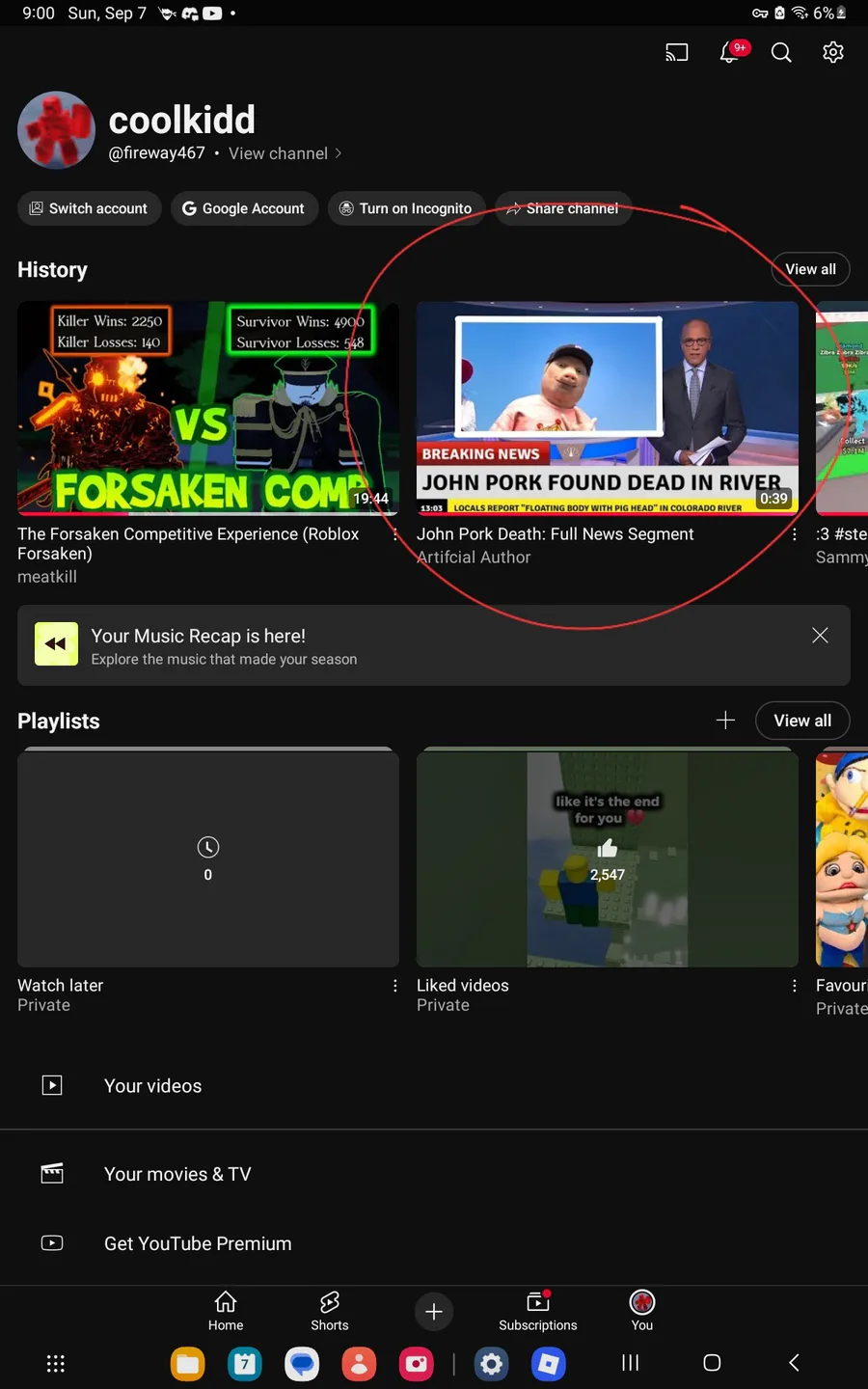The height and width of the screenshot is (1389, 868).
Task: Tap the meatkill channel name
Action: (47, 576)
